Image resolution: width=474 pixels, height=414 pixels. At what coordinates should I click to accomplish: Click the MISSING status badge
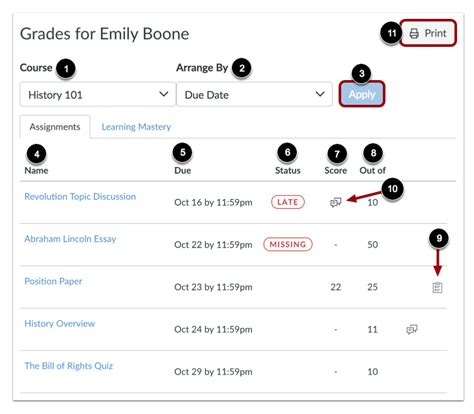(x=288, y=244)
